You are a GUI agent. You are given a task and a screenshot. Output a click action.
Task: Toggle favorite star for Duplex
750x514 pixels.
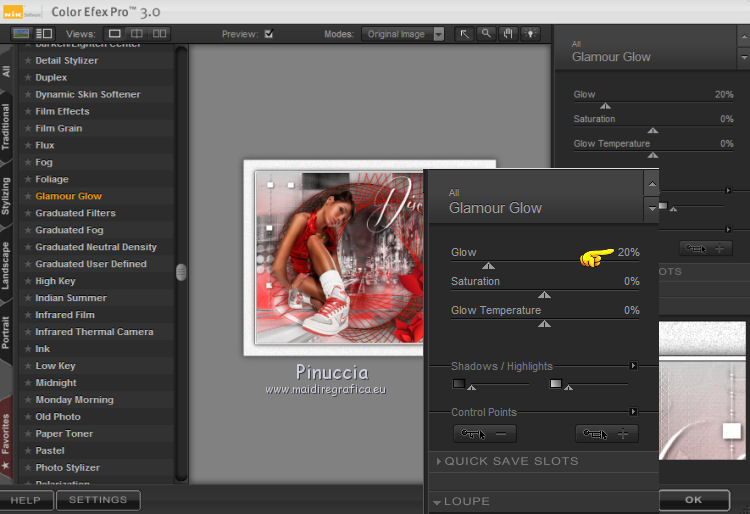(28, 77)
